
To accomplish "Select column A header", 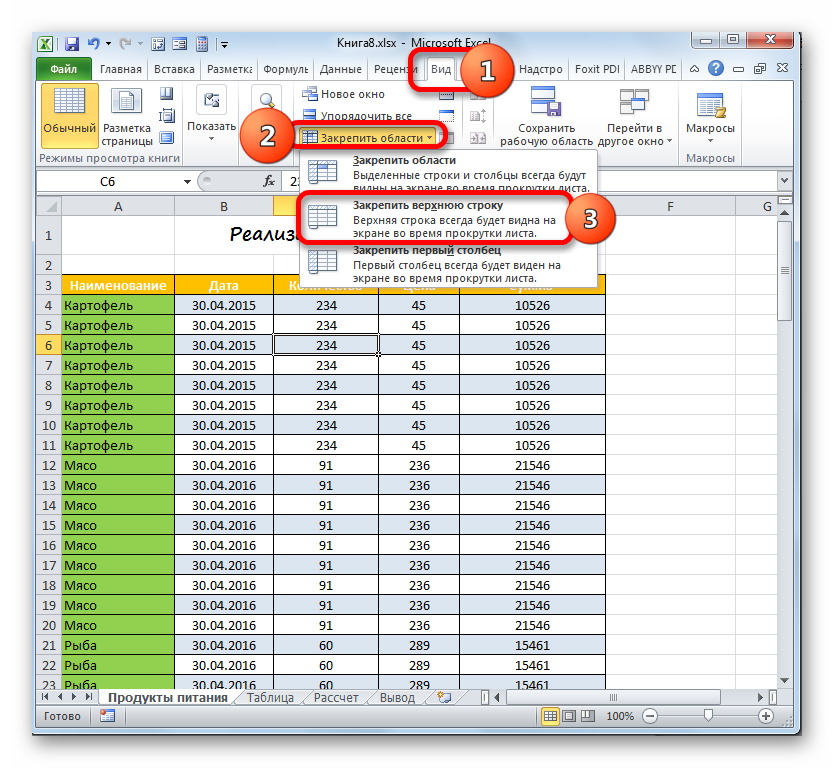I will coord(118,206).
